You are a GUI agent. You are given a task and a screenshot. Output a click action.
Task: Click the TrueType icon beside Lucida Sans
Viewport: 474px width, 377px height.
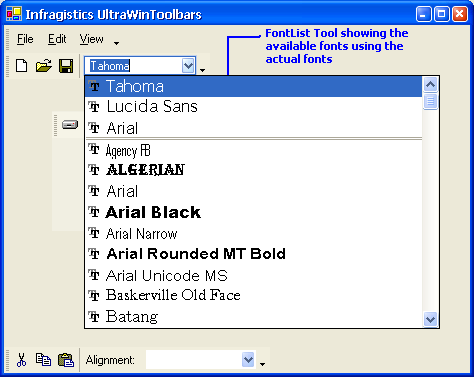point(94,107)
